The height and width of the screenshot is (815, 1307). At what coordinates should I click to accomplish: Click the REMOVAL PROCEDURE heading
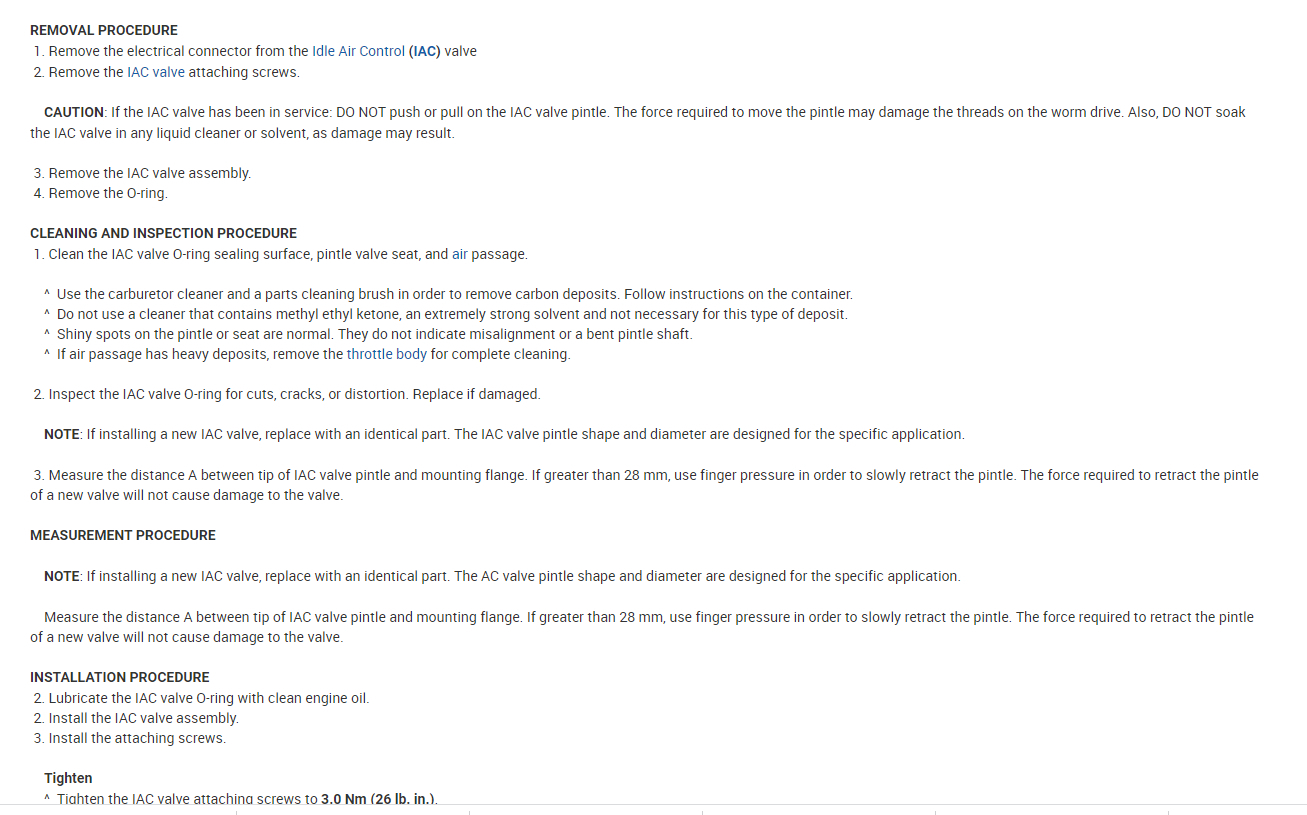coord(104,30)
